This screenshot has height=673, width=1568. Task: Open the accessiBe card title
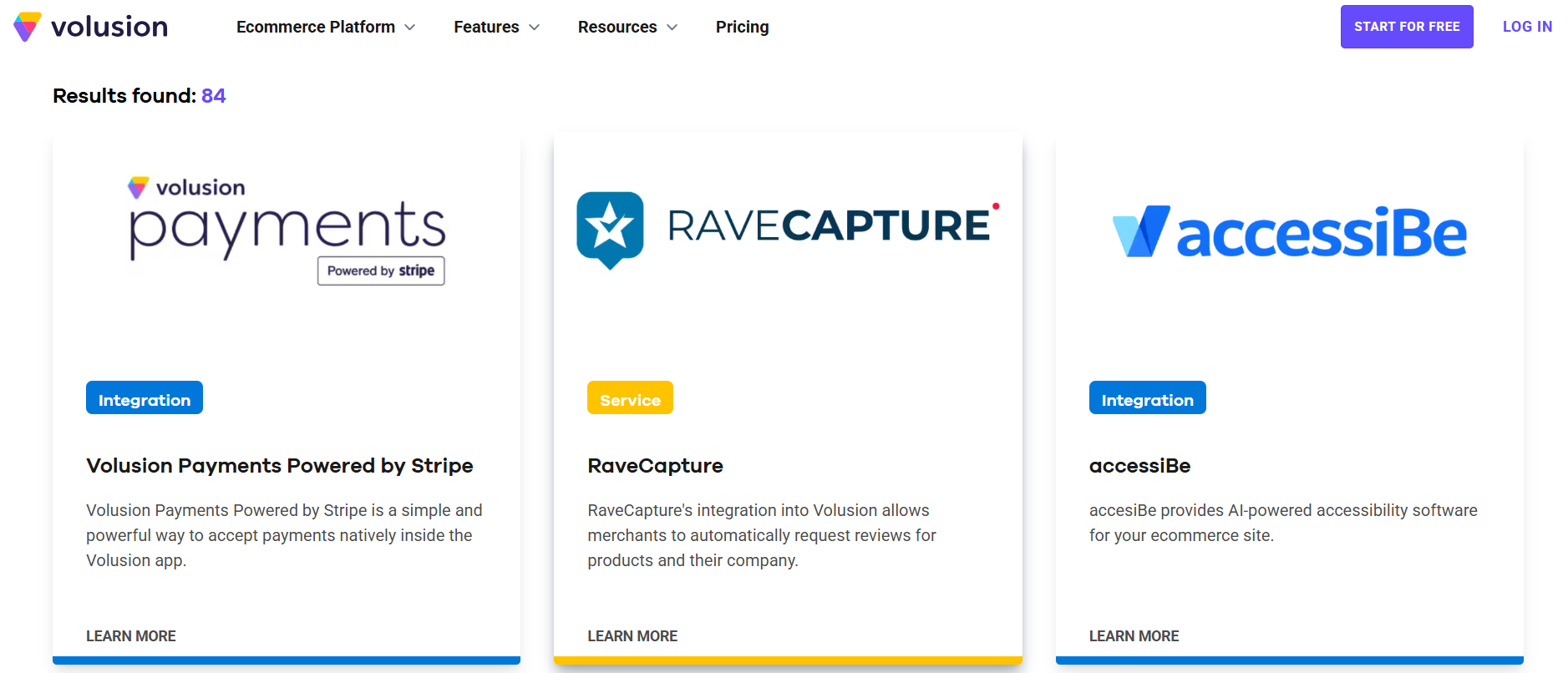click(1139, 466)
